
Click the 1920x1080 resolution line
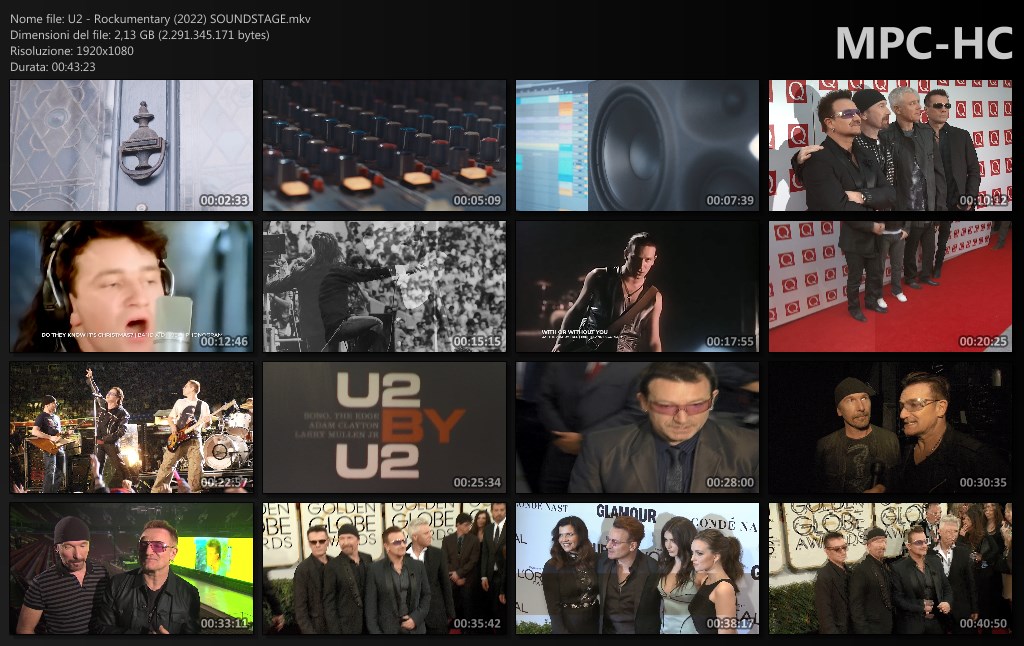[x=72, y=50]
